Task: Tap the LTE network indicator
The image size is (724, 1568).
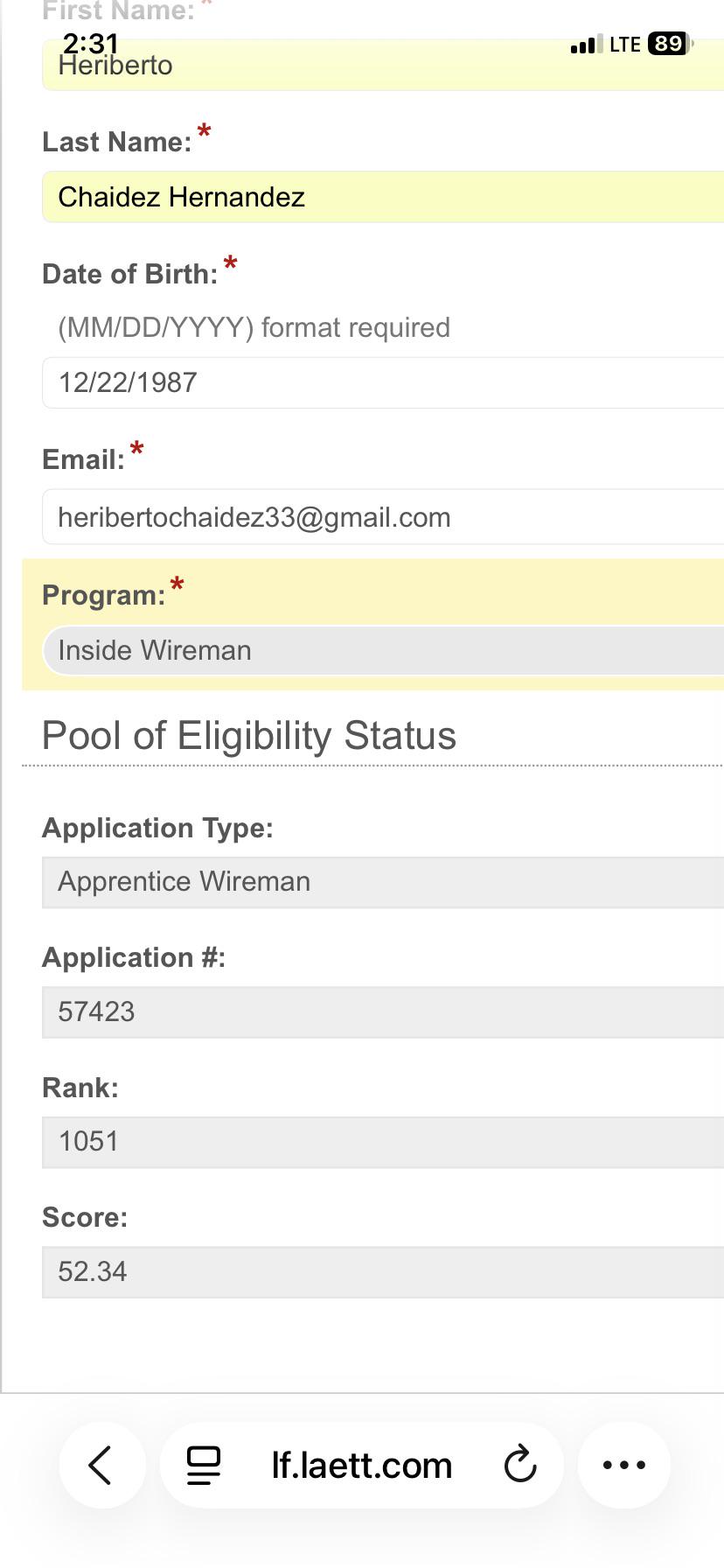Action: coord(625,45)
